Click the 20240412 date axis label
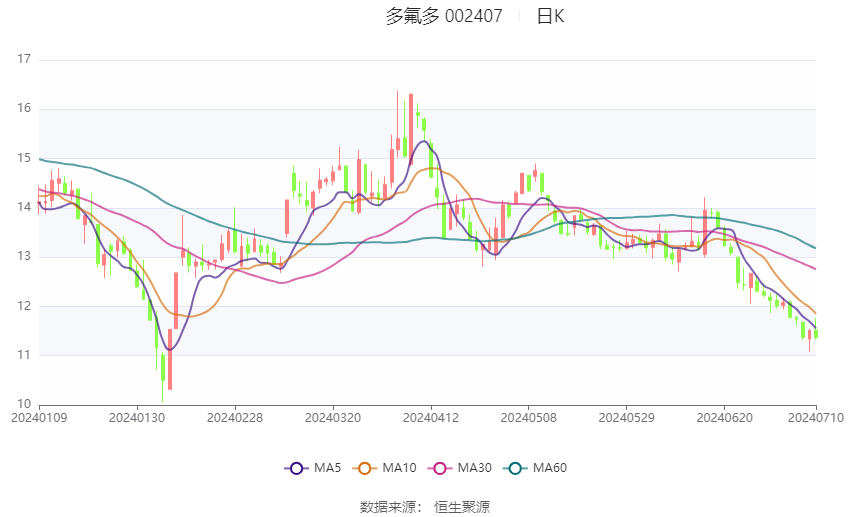Image resolution: width=850 pixels, height=517 pixels. pyautogui.click(x=430, y=416)
